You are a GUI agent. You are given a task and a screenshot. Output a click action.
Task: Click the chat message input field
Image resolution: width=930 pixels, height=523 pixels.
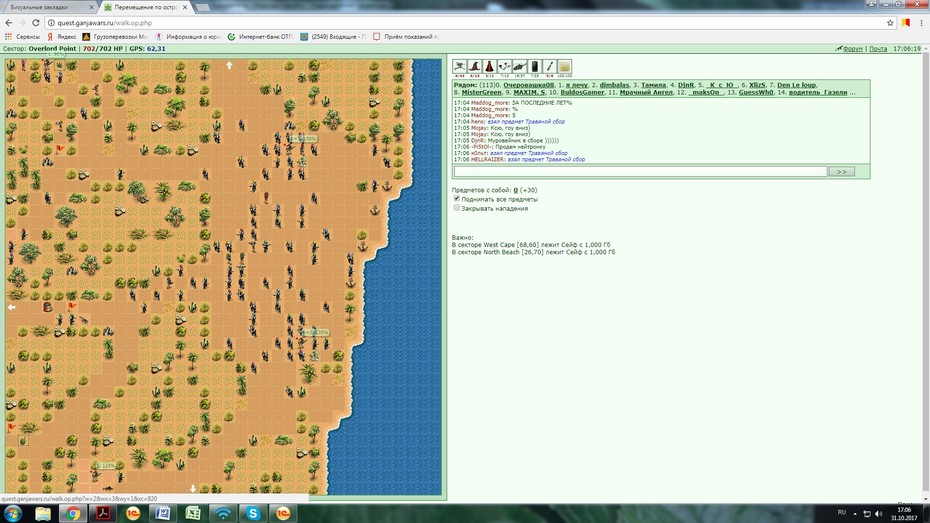pos(640,171)
